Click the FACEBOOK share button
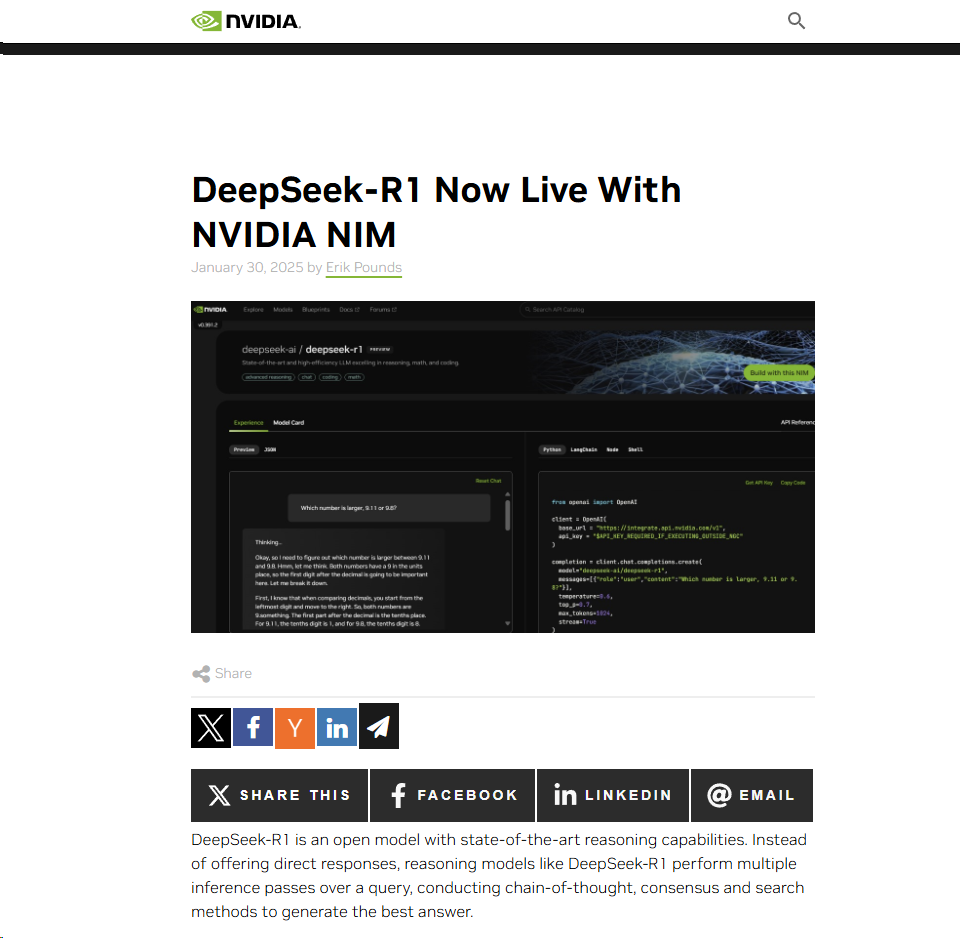The width and height of the screenshot is (960, 938). tap(452, 795)
